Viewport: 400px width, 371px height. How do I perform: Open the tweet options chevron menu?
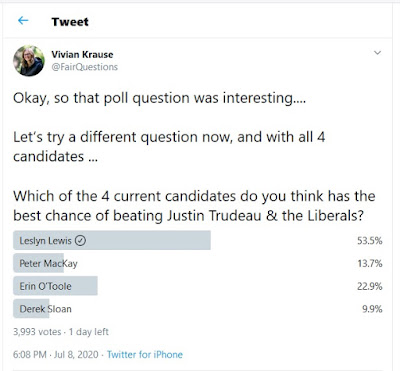point(377,53)
